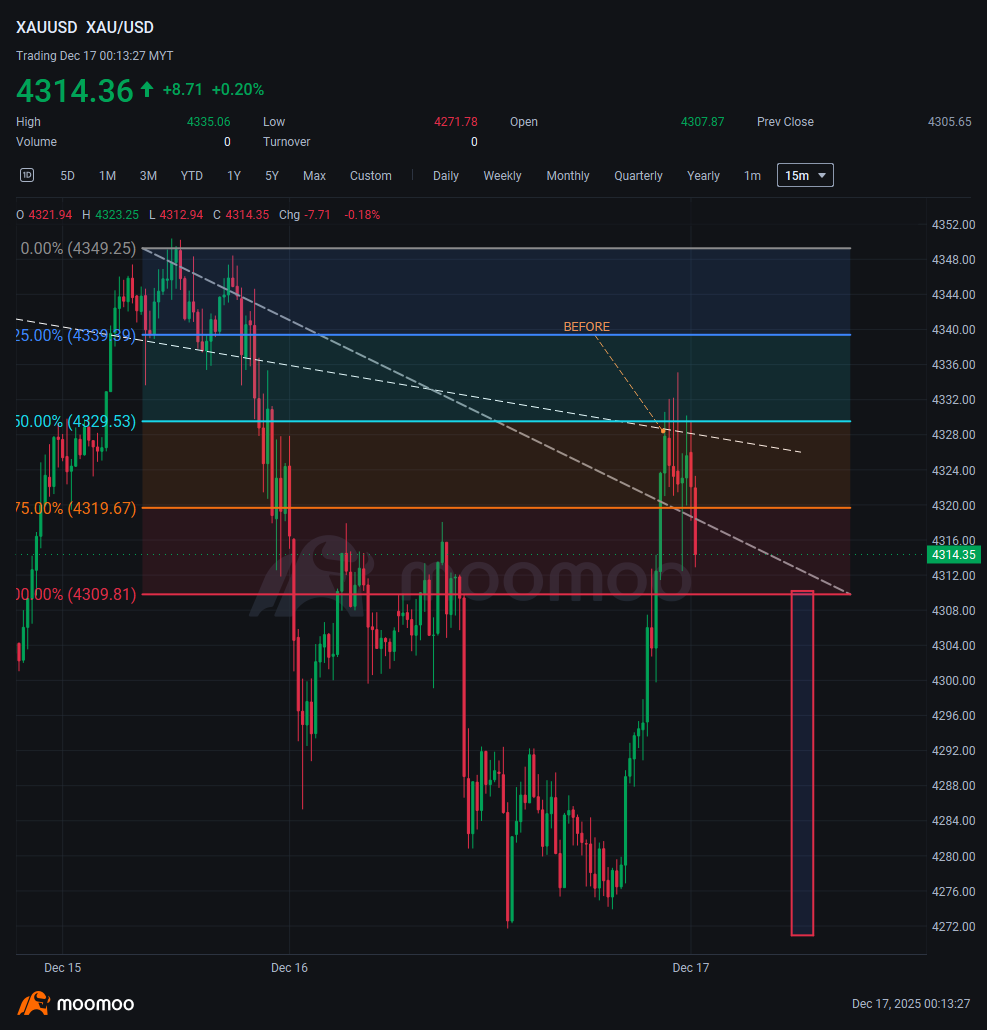
Task: Click the 0.00% (4349.25) Fibonacci label
Action: pyautogui.click(x=78, y=248)
